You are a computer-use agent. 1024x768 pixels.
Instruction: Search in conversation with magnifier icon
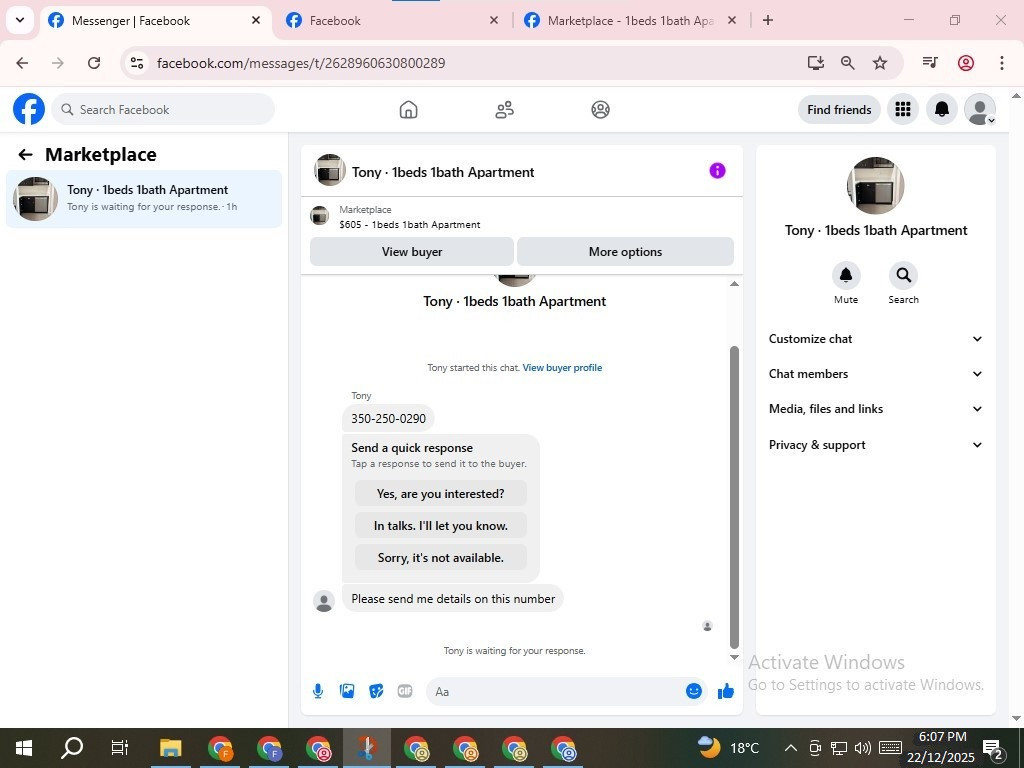click(903, 275)
